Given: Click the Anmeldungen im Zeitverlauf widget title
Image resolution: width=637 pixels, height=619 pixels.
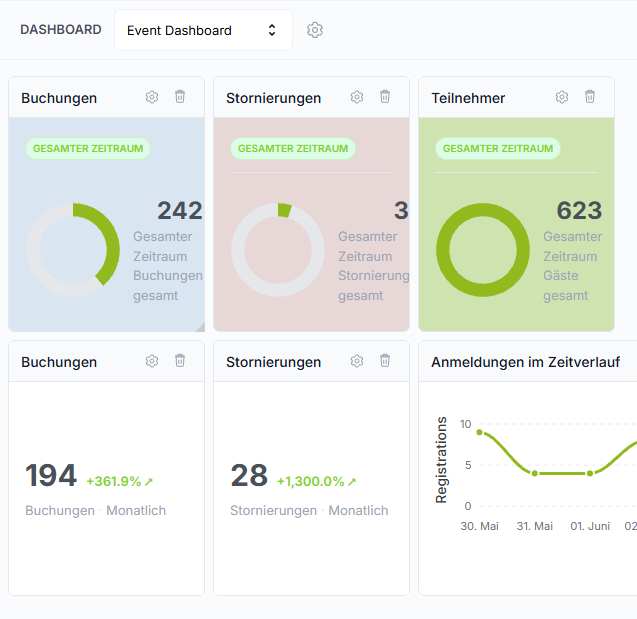Looking at the screenshot, I should [525, 362].
